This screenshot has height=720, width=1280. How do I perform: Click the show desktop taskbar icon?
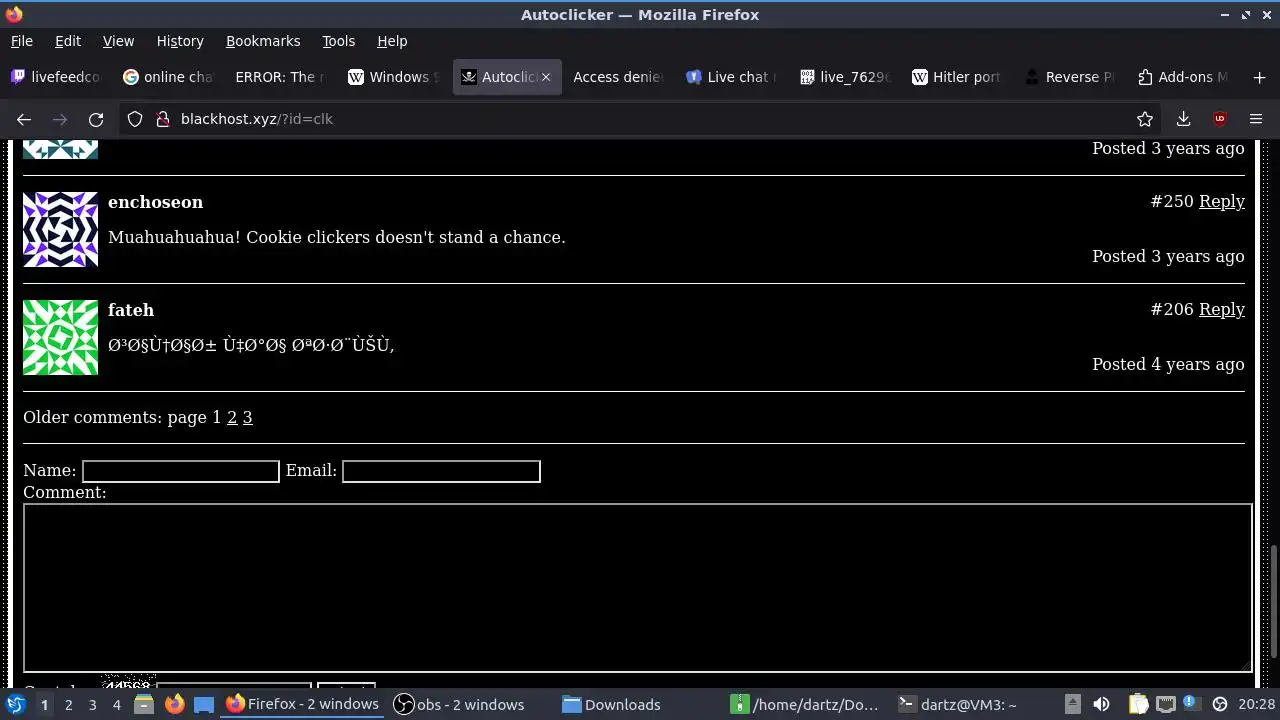[x=204, y=704]
